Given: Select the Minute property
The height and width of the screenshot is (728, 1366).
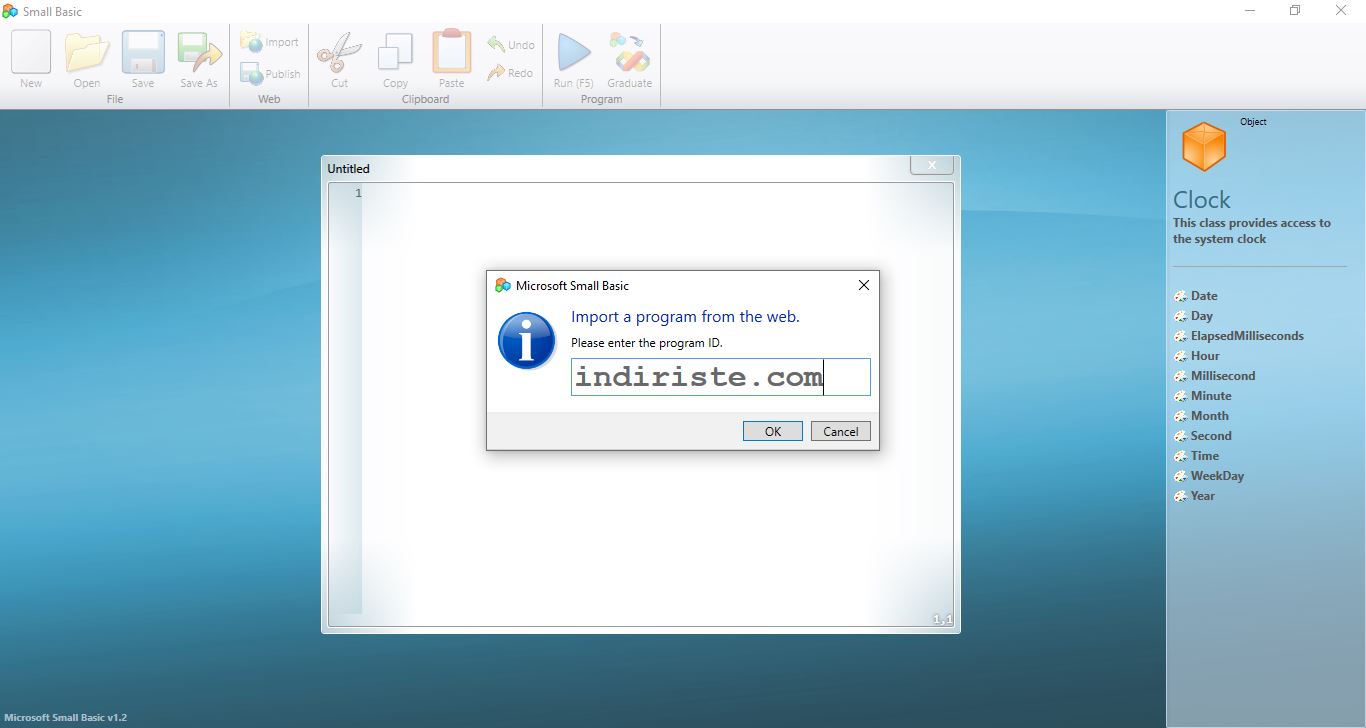Looking at the screenshot, I should click(x=1211, y=396).
